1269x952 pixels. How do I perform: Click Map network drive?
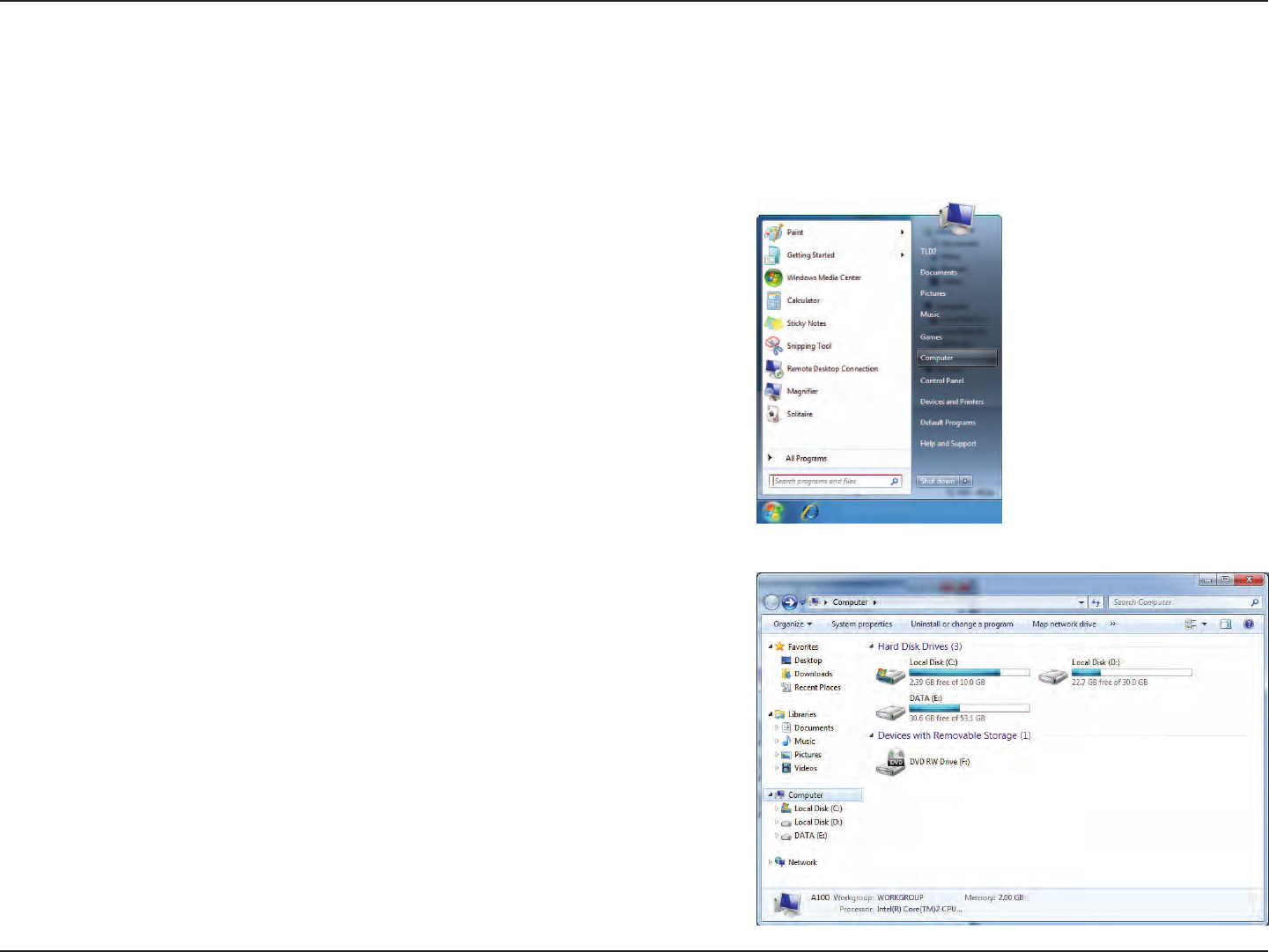1064,624
